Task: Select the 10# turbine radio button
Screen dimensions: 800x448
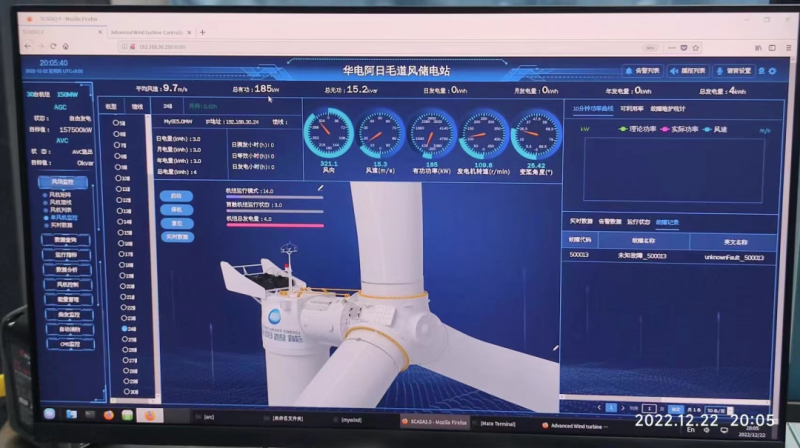Action: coord(119,178)
